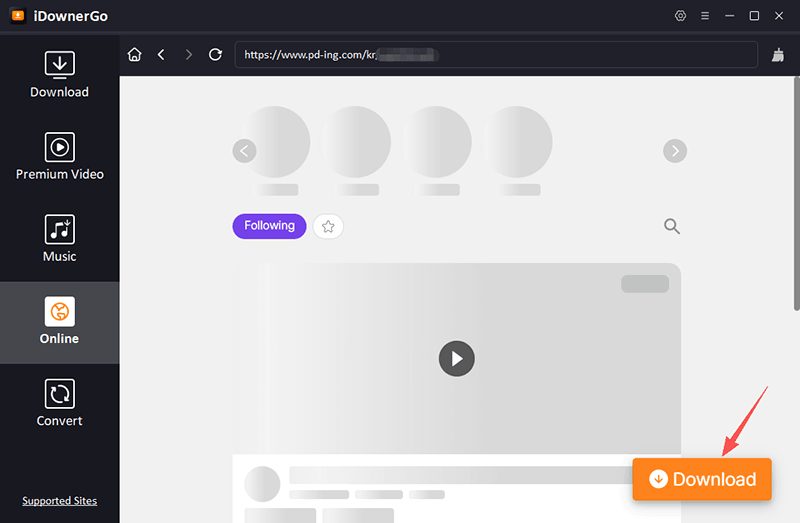800x523 pixels.
Task: Play the video in the feed
Action: pyautogui.click(x=456, y=358)
